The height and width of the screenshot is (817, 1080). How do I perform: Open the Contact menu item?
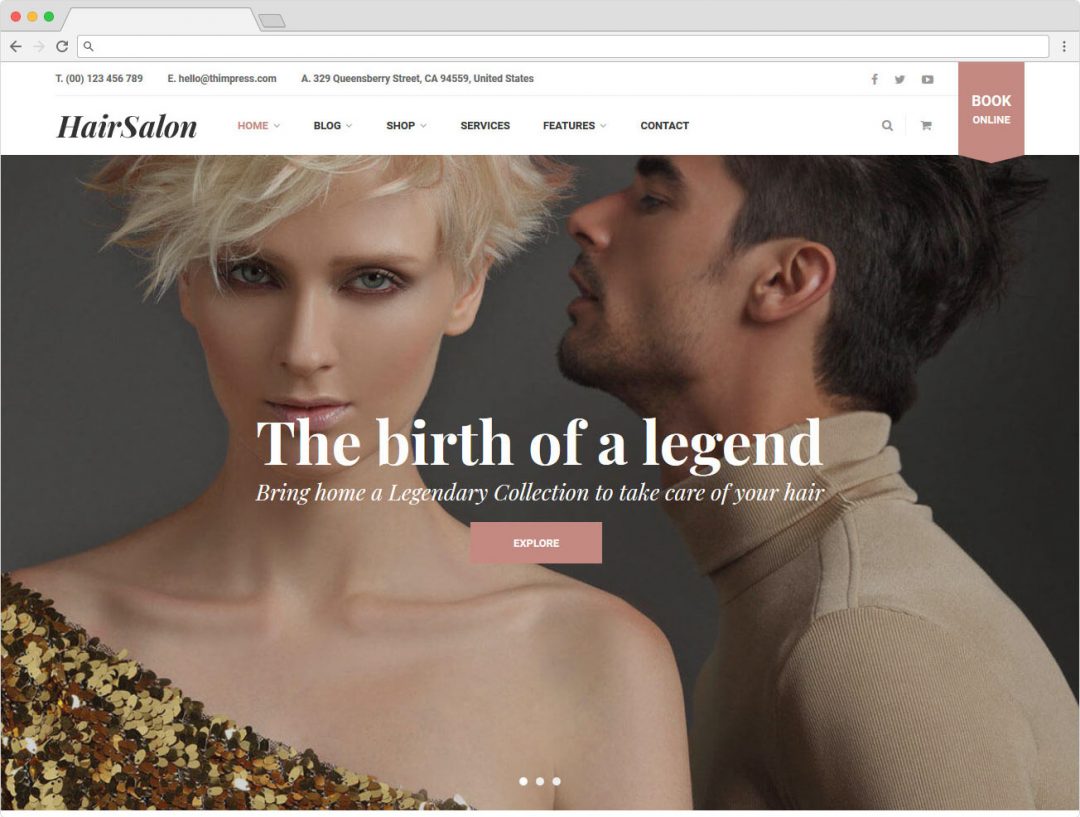click(665, 125)
